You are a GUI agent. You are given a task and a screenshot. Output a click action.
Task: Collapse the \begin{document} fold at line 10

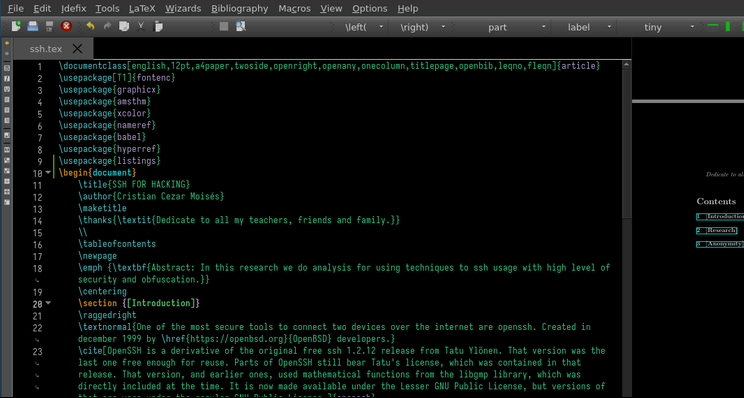coord(48,173)
